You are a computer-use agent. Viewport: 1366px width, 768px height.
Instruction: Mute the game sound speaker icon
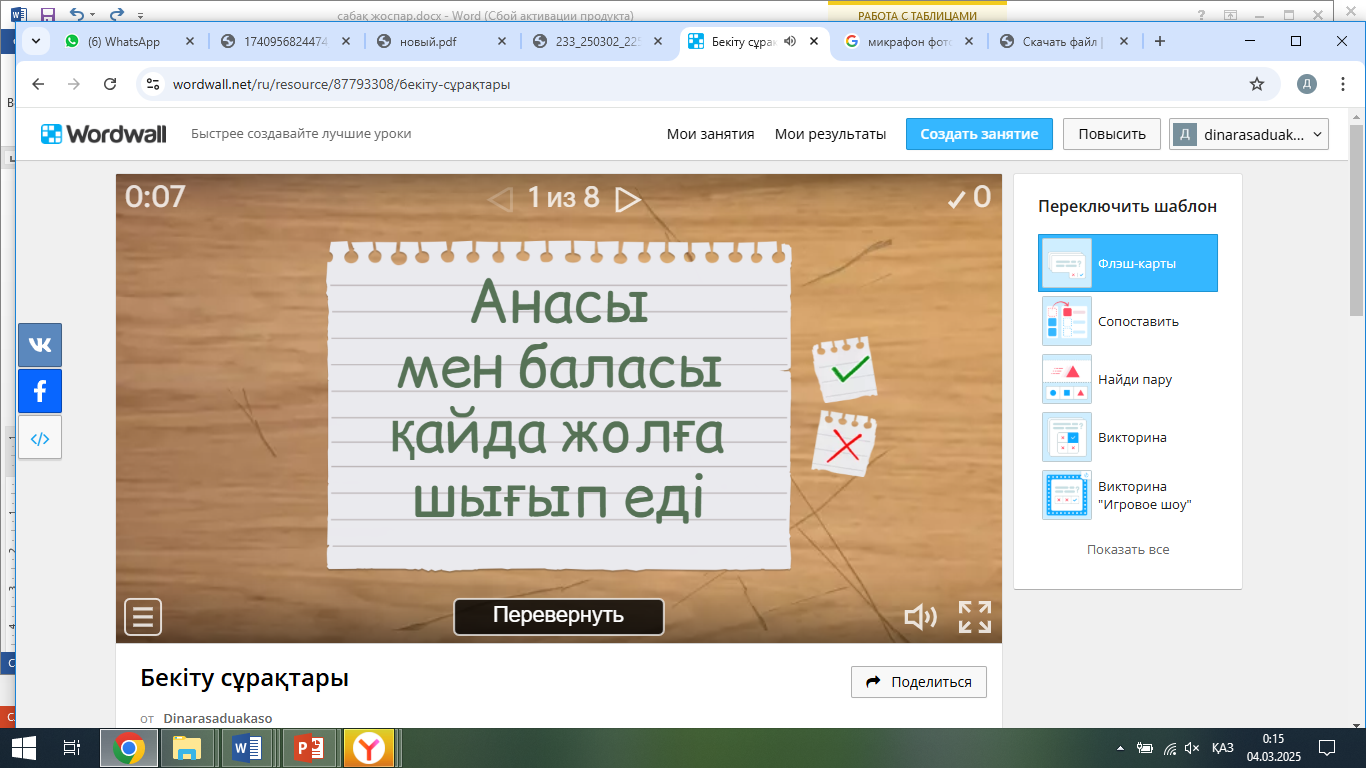pos(920,617)
